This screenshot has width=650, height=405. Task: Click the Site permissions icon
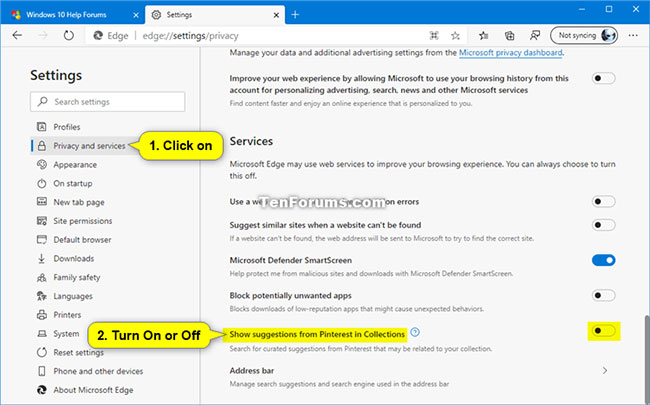pyautogui.click(x=41, y=221)
